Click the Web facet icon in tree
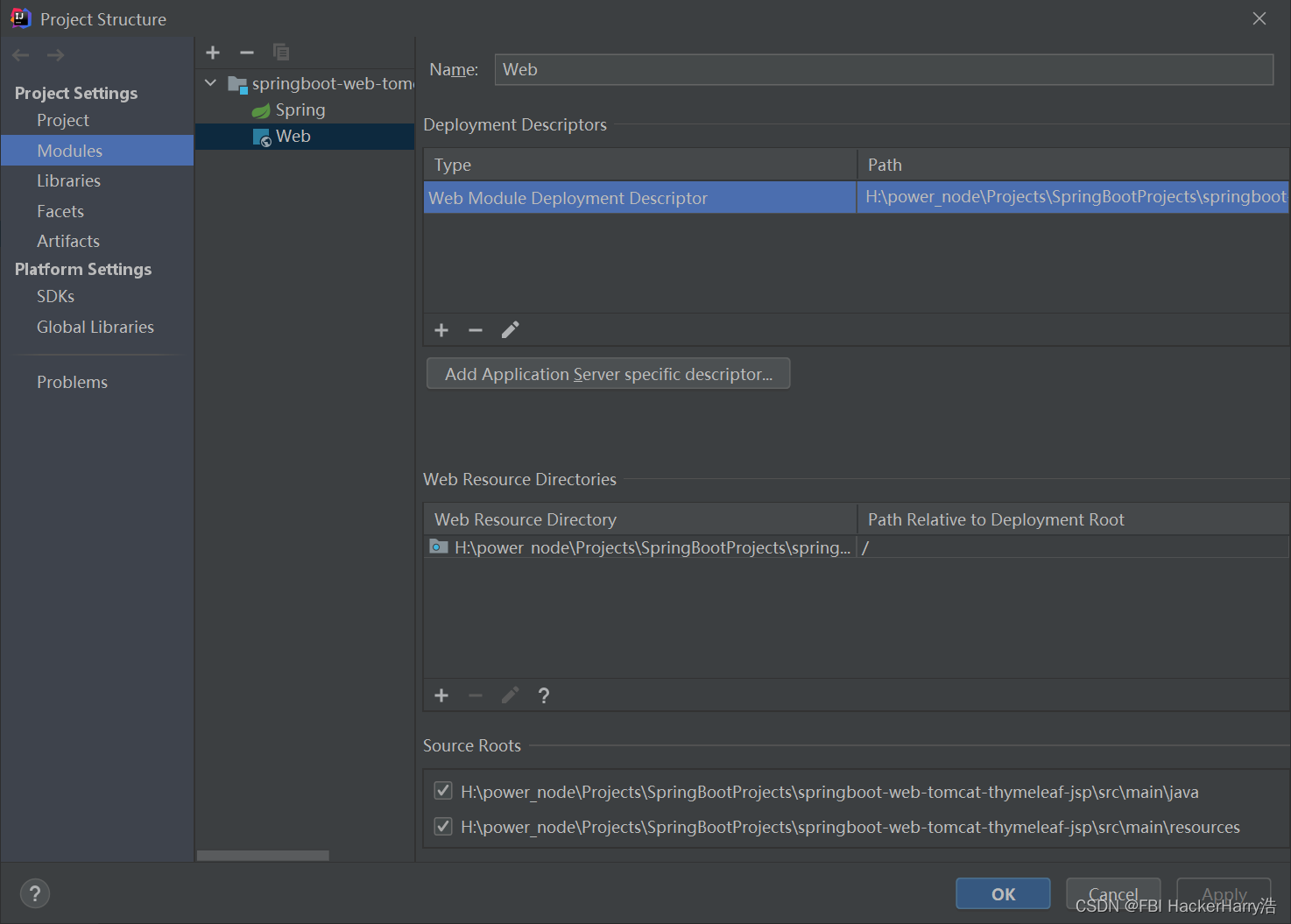1291x924 pixels. pos(261,137)
